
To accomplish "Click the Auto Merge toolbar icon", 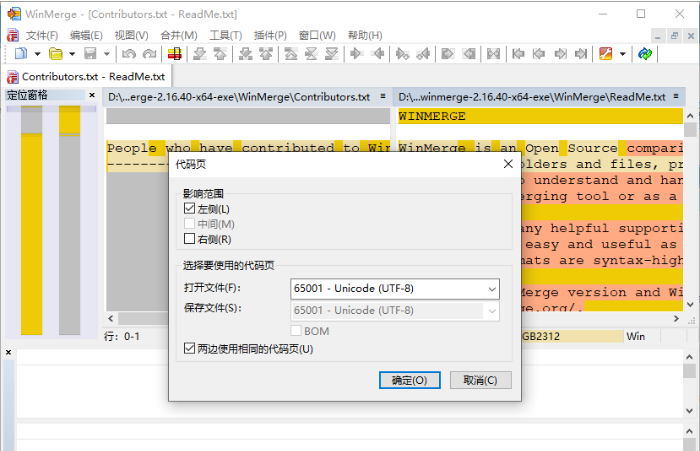I will [x=493, y=54].
